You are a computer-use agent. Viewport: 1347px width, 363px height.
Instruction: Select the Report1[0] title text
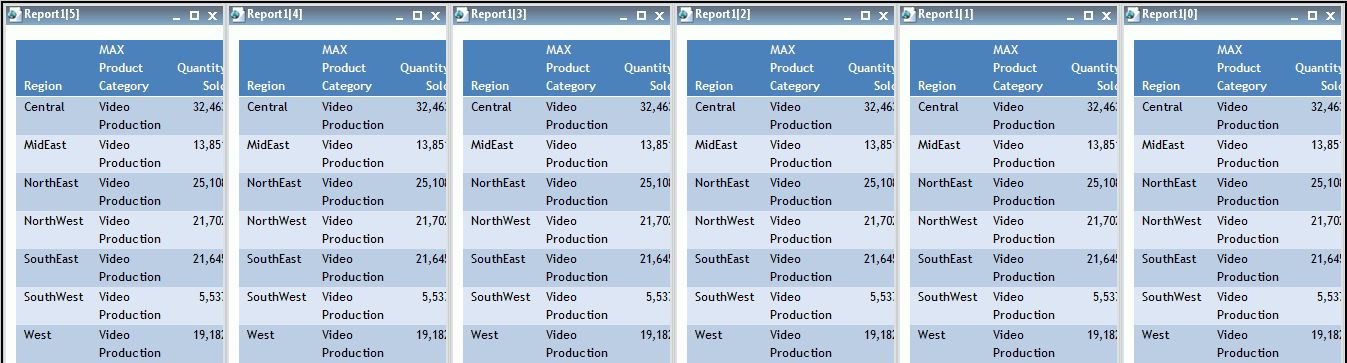pyautogui.click(x=1170, y=15)
